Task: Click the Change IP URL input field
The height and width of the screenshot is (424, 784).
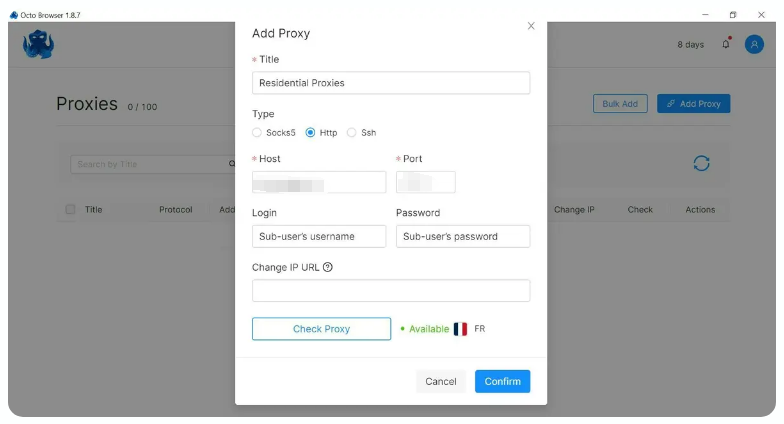Action: [x=391, y=290]
